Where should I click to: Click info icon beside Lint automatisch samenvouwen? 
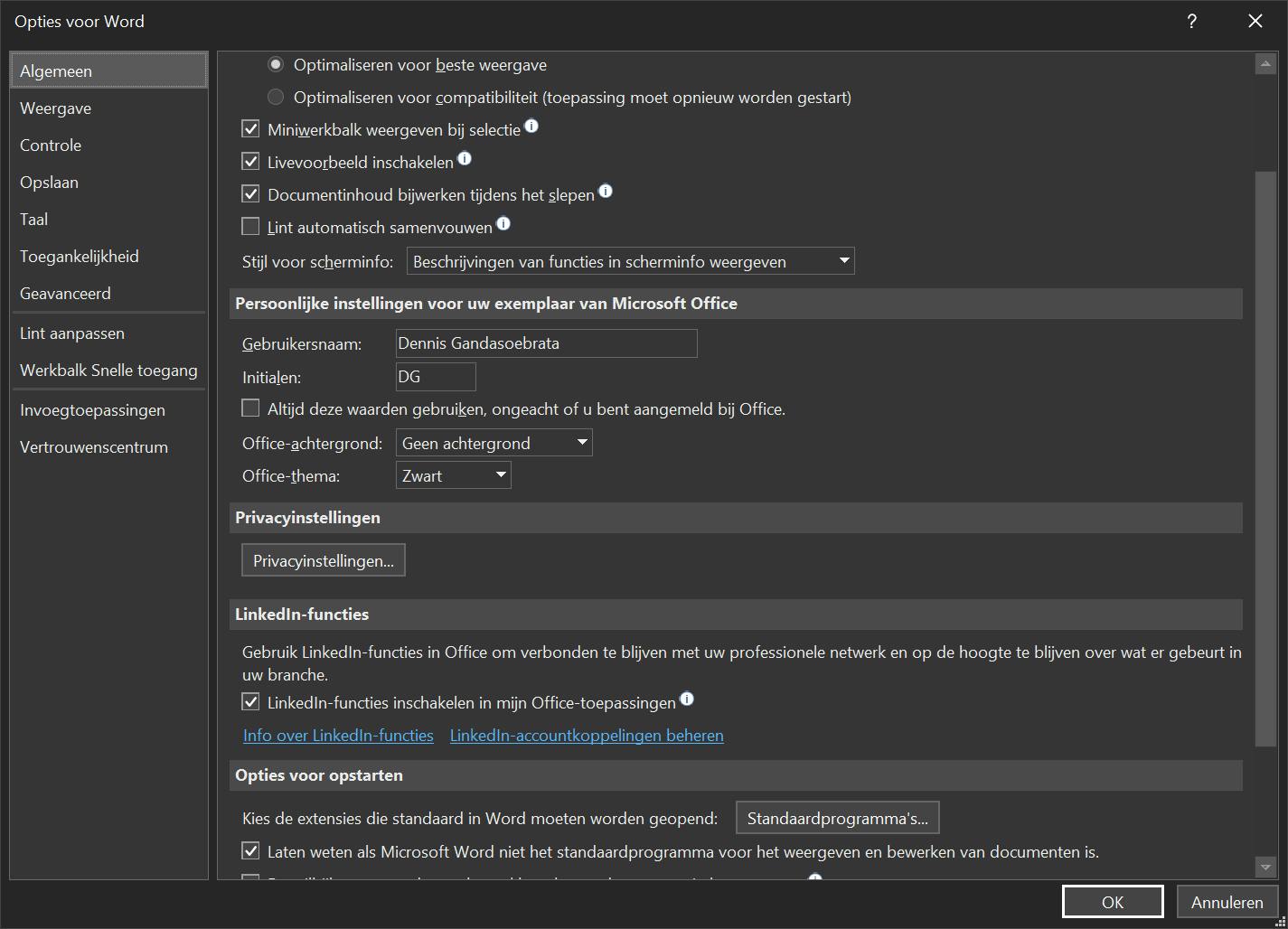coord(503,223)
